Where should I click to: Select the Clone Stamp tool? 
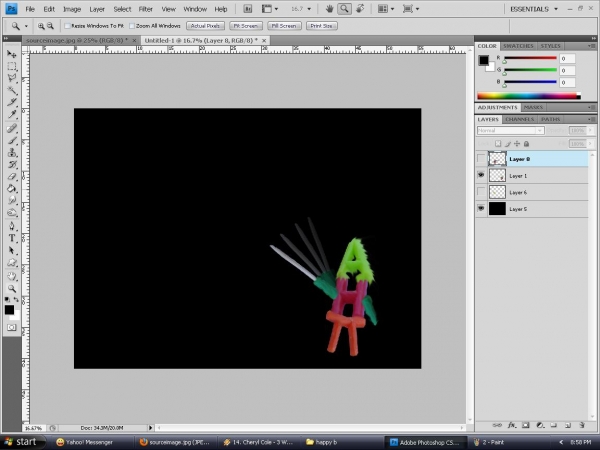point(12,152)
